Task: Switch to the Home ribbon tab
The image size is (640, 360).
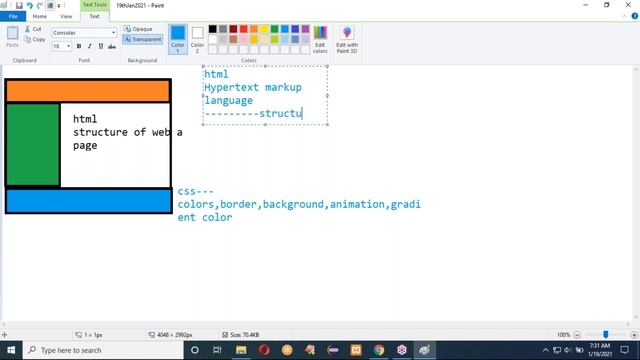Action: 40,16
